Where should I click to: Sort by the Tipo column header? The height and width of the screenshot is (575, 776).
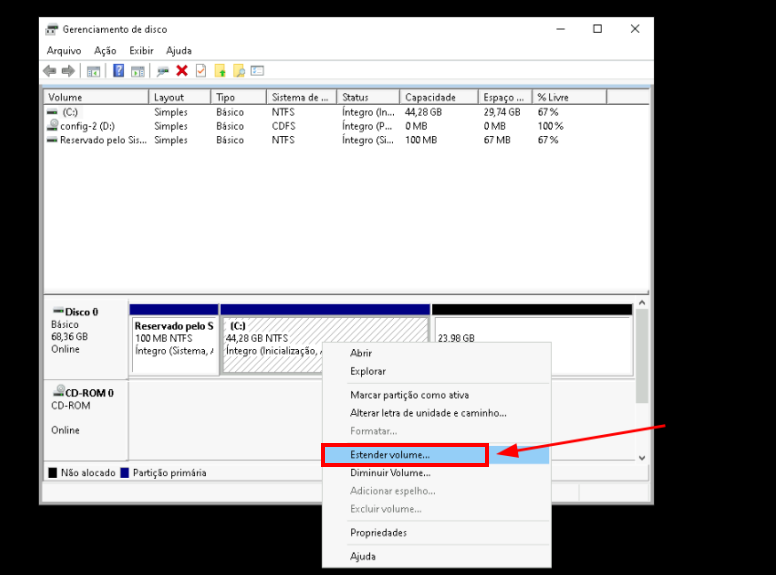coord(239,97)
